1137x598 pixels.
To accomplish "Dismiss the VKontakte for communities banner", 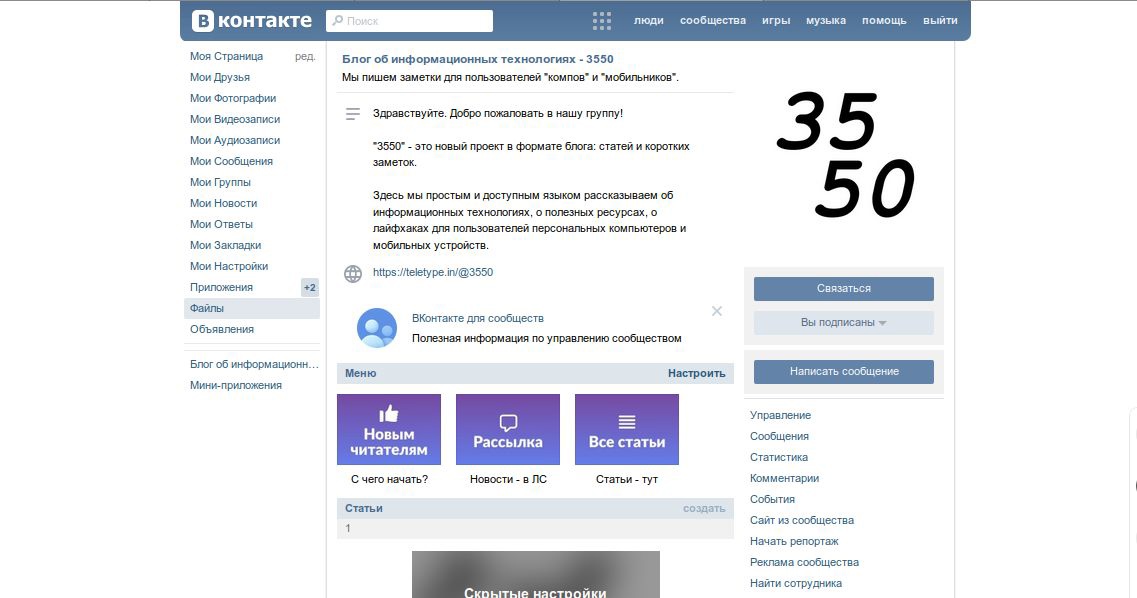I will [x=717, y=311].
